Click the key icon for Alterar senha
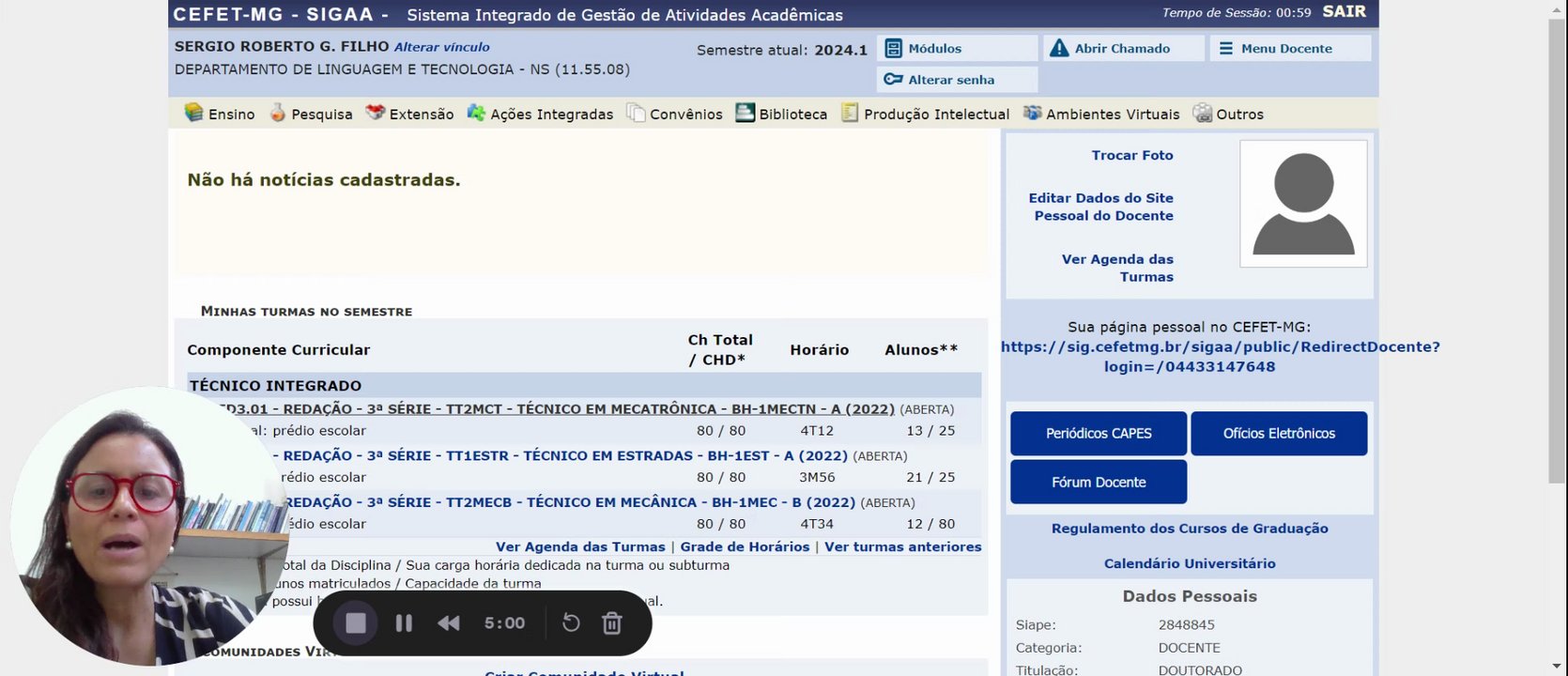Viewport: 1568px width, 676px height. (893, 80)
